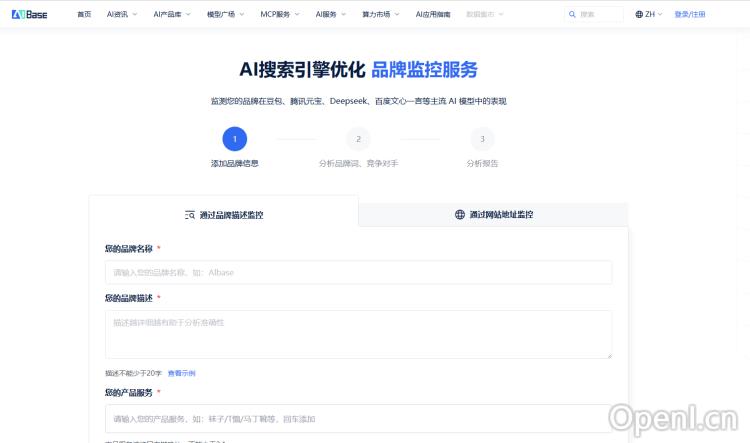Expand the AI资讯 dropdown menu

point(122,14)
